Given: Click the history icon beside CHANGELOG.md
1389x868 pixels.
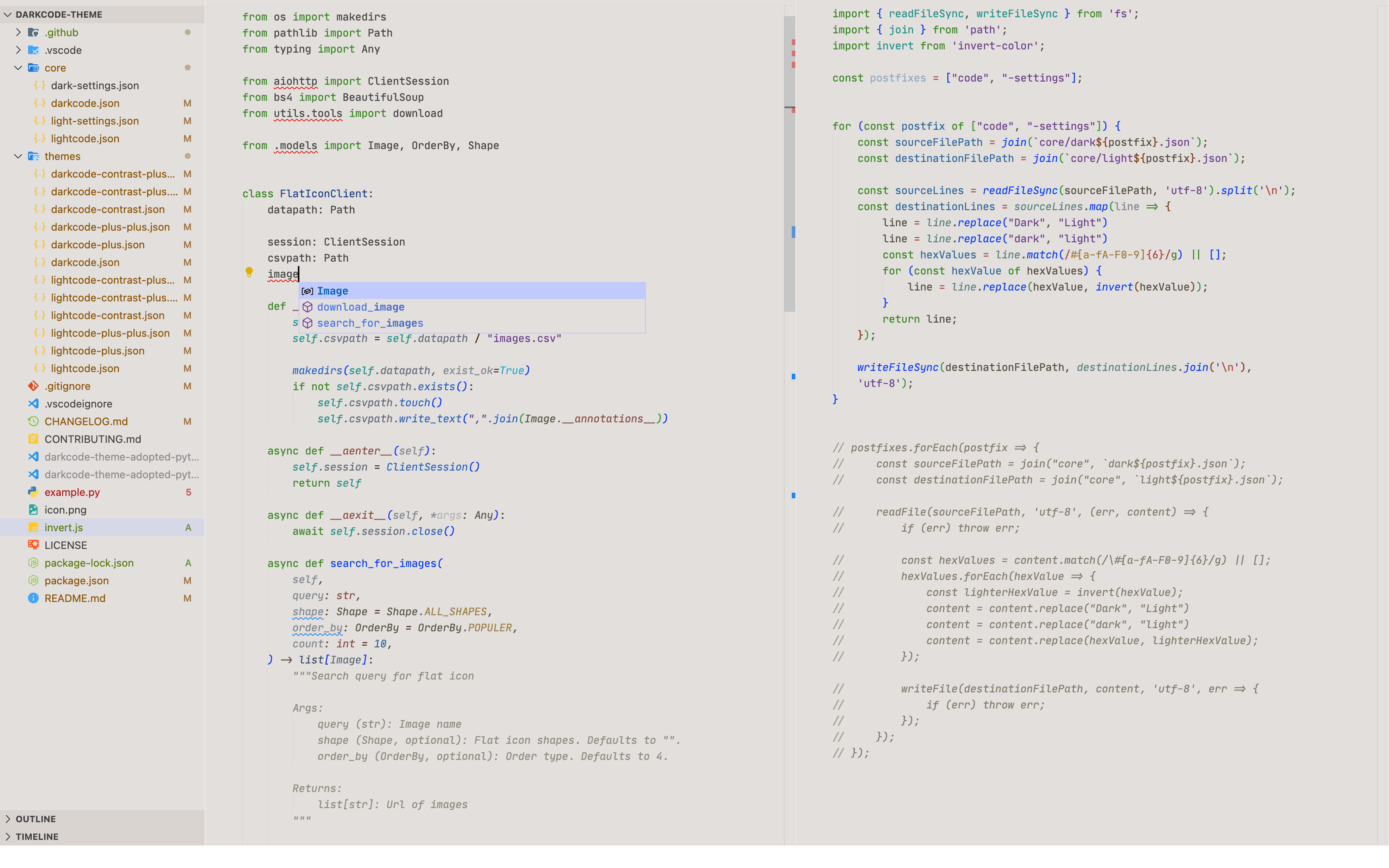Looking at the screenshot, I should click(33, 422).
